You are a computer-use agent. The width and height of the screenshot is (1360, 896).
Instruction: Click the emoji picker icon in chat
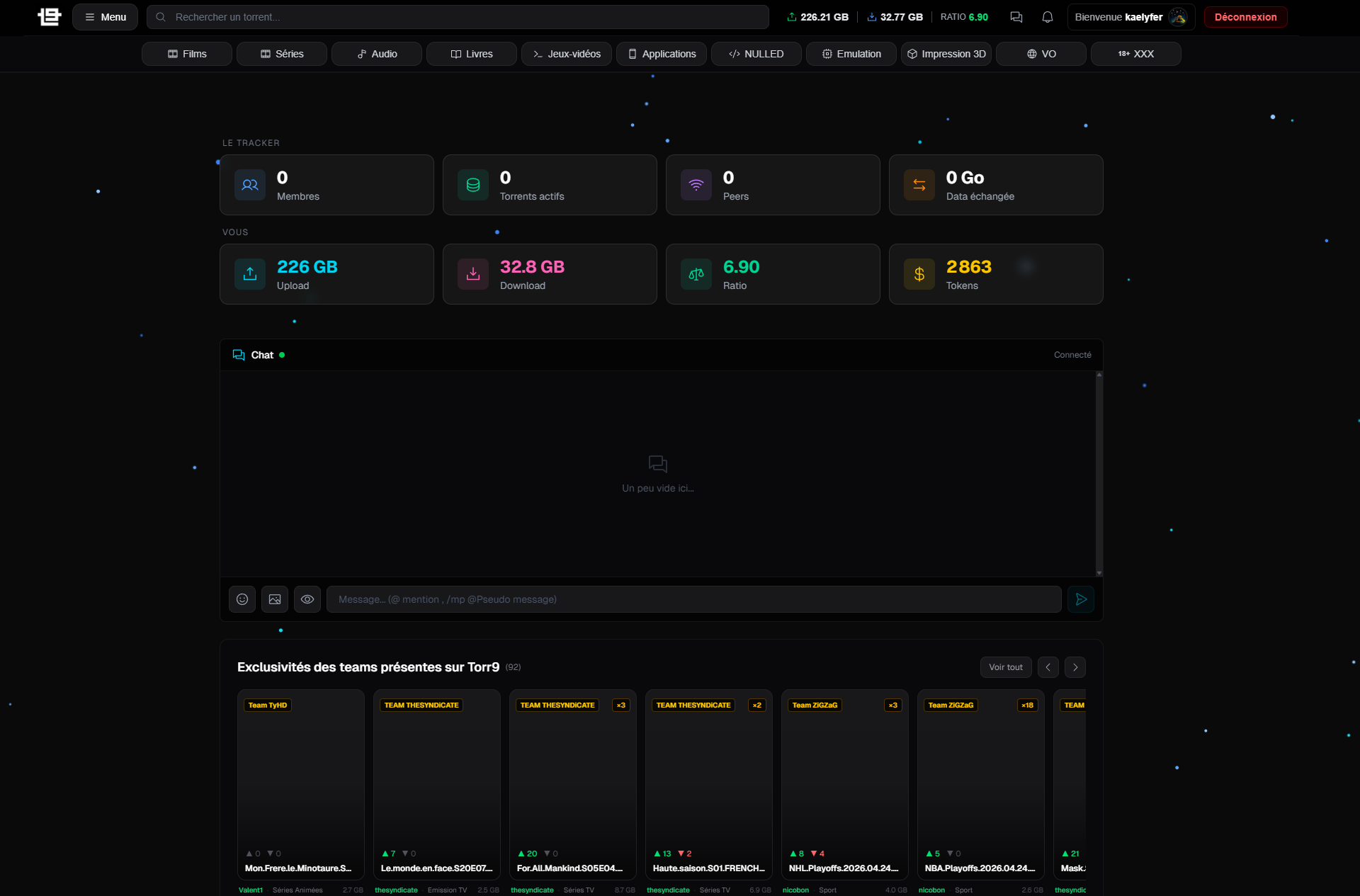coord(242,599)
